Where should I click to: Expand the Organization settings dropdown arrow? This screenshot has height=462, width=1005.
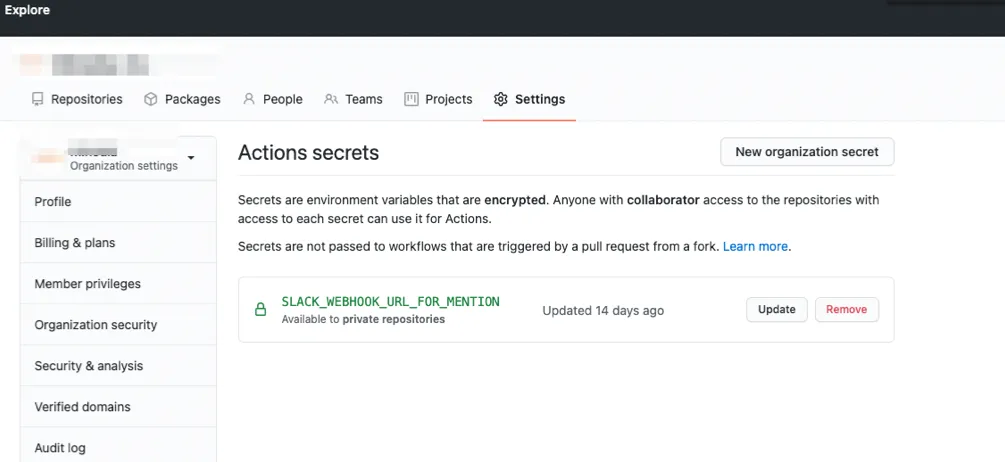point(191,158)
